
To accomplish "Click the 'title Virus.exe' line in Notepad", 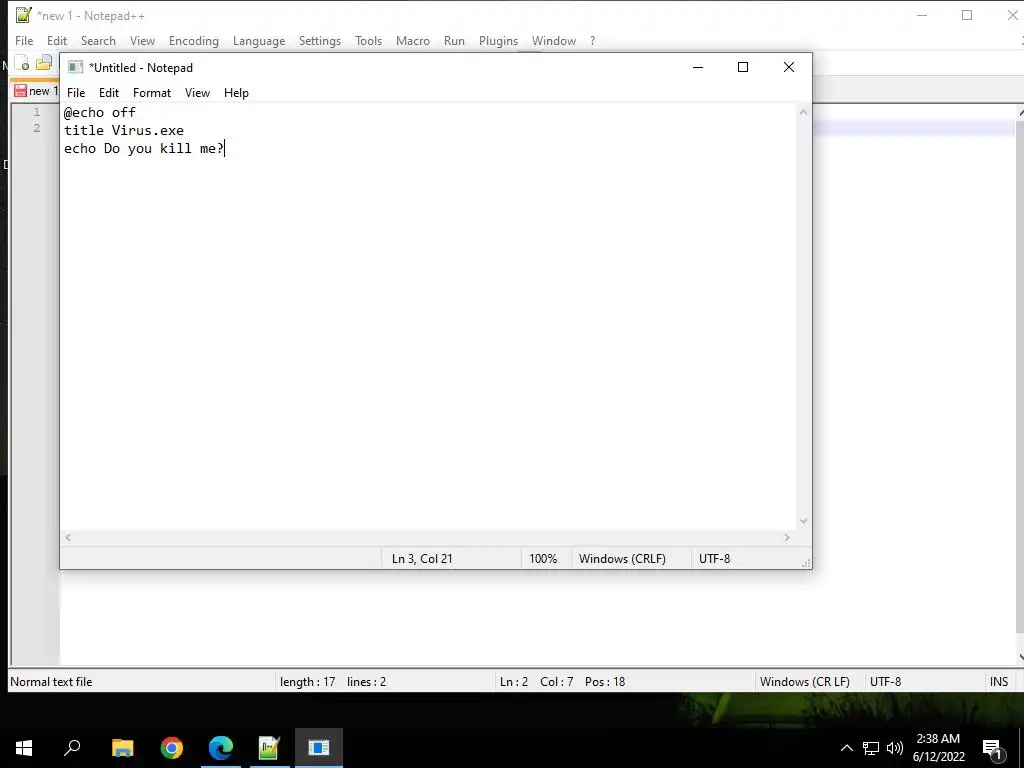I will (x=123, y=131).
